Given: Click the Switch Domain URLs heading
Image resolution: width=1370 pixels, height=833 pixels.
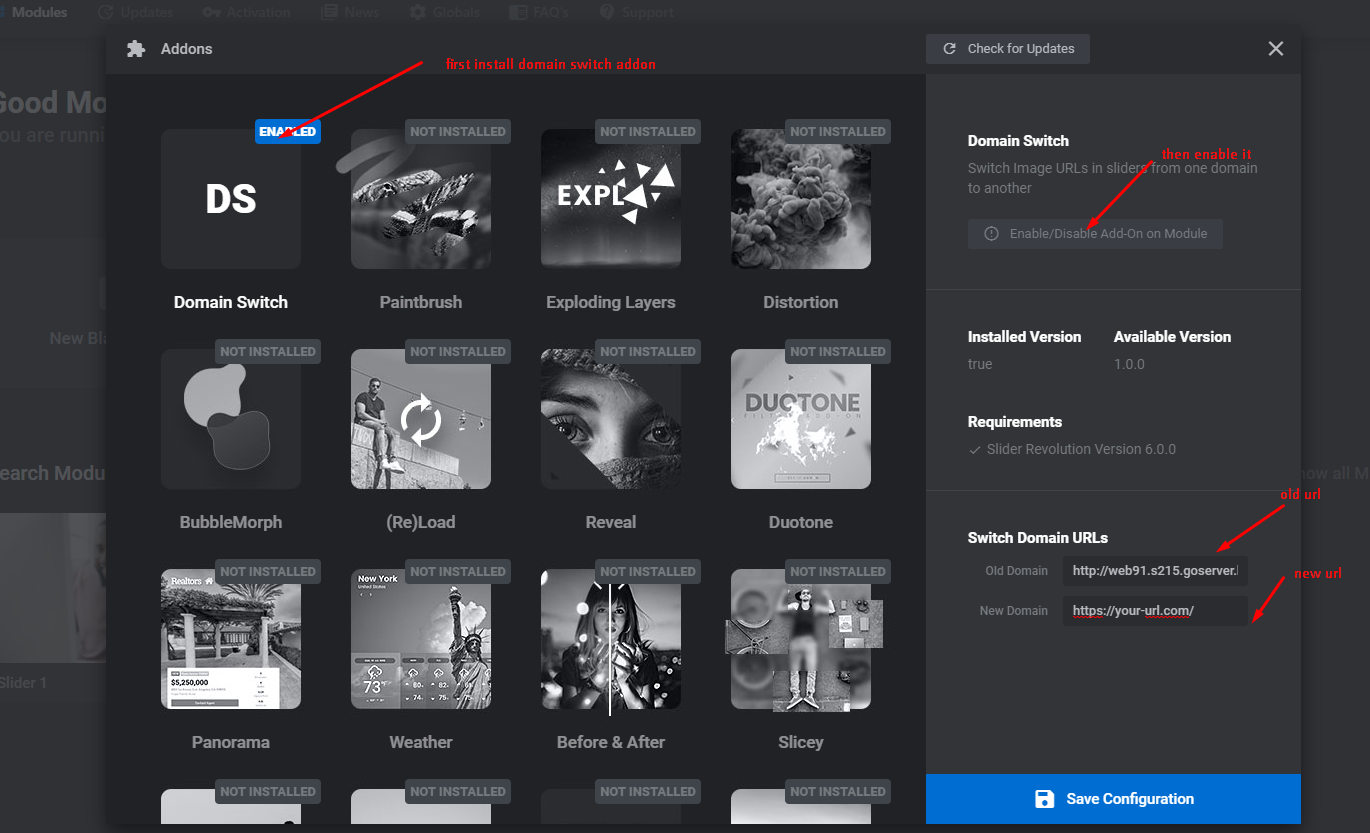Looking at the screenshot, I should (1038, 537).
